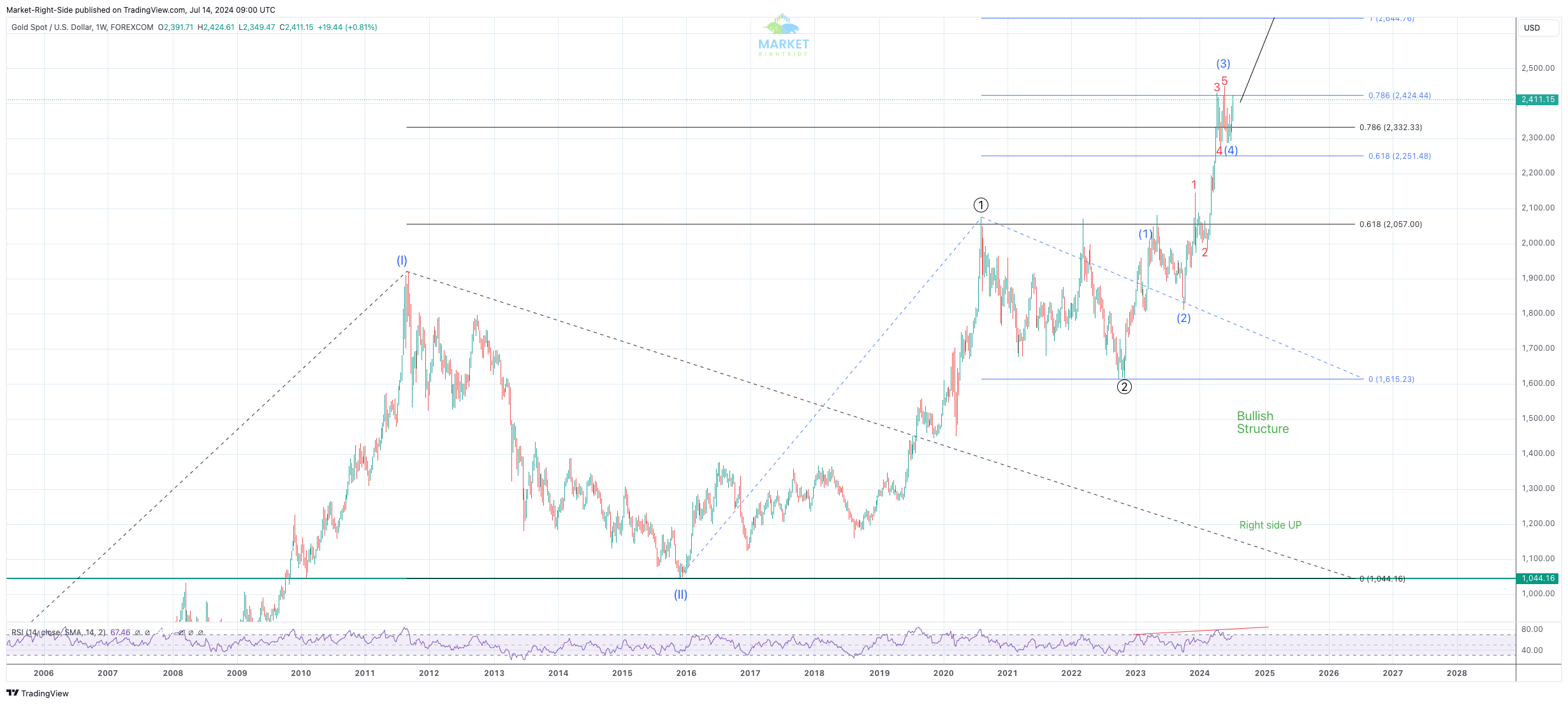Click the blue (1) wave label
1568x704 pixels.
click(x=1145, y=234)
